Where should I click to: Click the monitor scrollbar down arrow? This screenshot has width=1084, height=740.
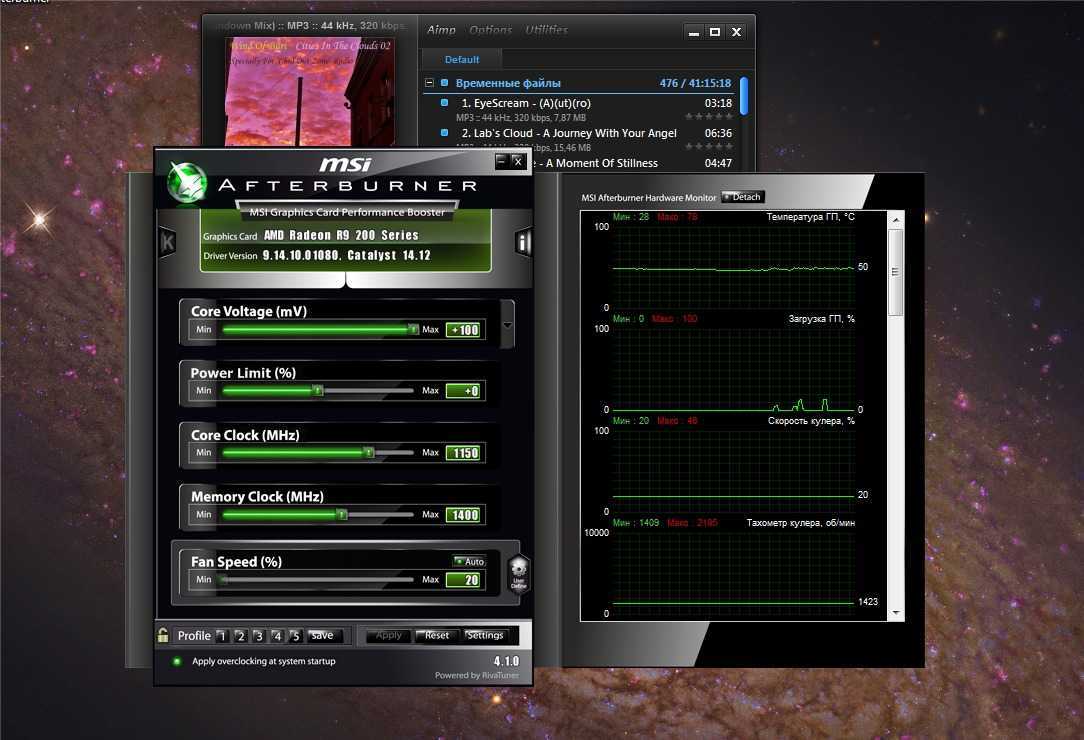[896, 613]
